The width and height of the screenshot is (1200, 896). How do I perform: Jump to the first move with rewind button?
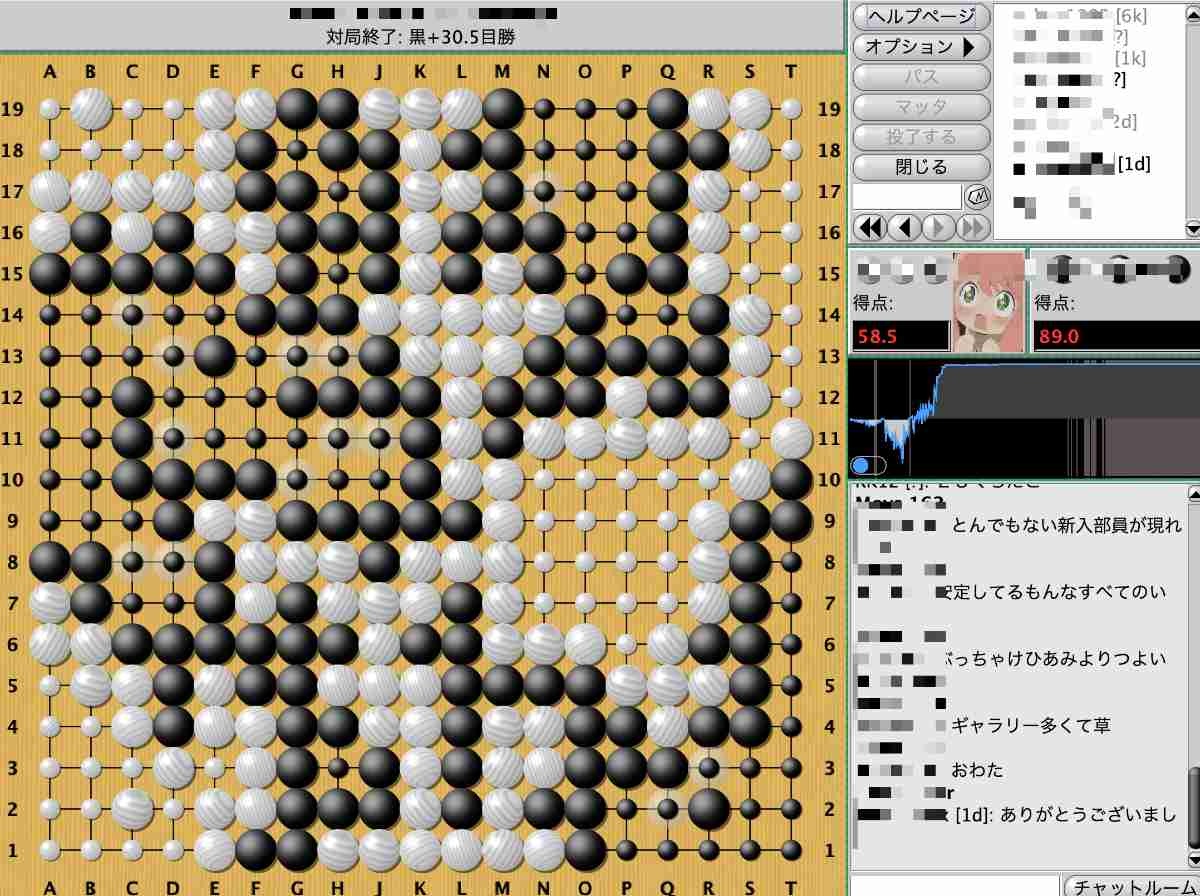(x=870, y=227)
